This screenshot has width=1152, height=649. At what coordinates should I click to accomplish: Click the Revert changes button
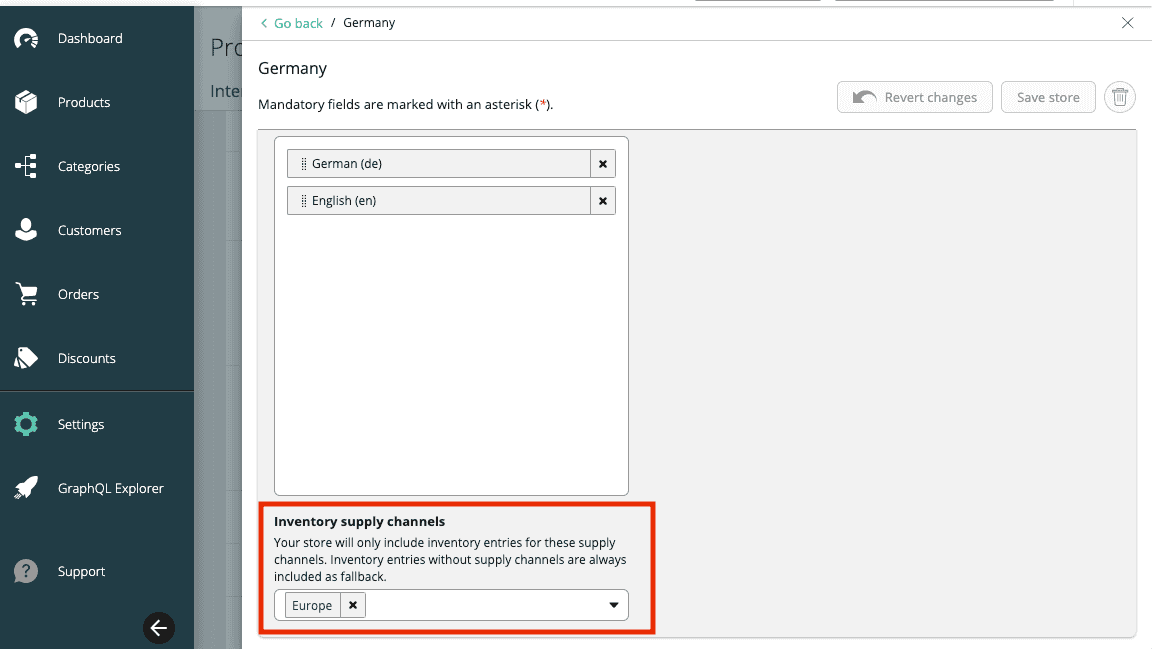click(x=914, y=97)
